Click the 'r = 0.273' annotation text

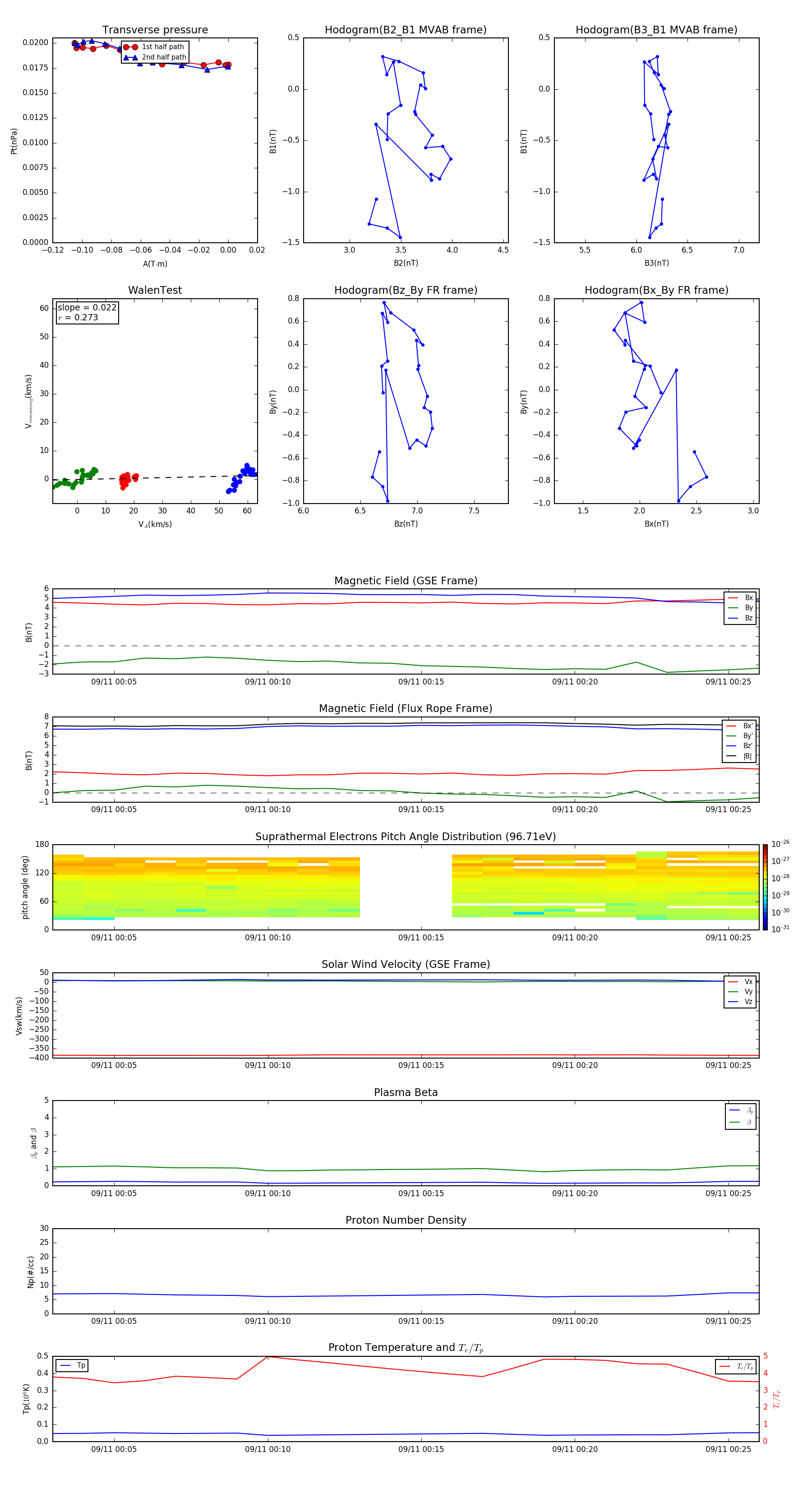pyautogui.click(x=78, y=317)
